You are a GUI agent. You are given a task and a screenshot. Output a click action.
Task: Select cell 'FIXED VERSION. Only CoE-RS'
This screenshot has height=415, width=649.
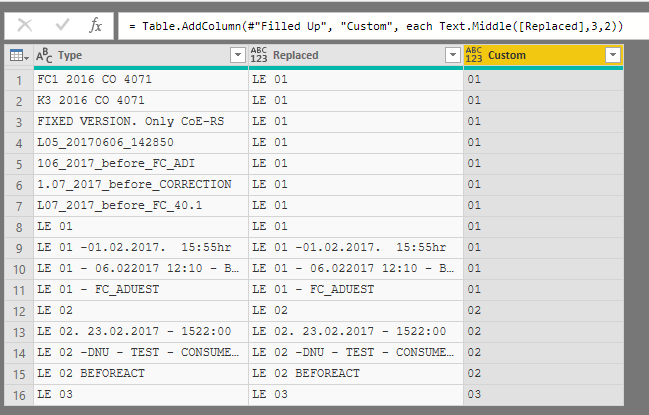tap(141, 122)
